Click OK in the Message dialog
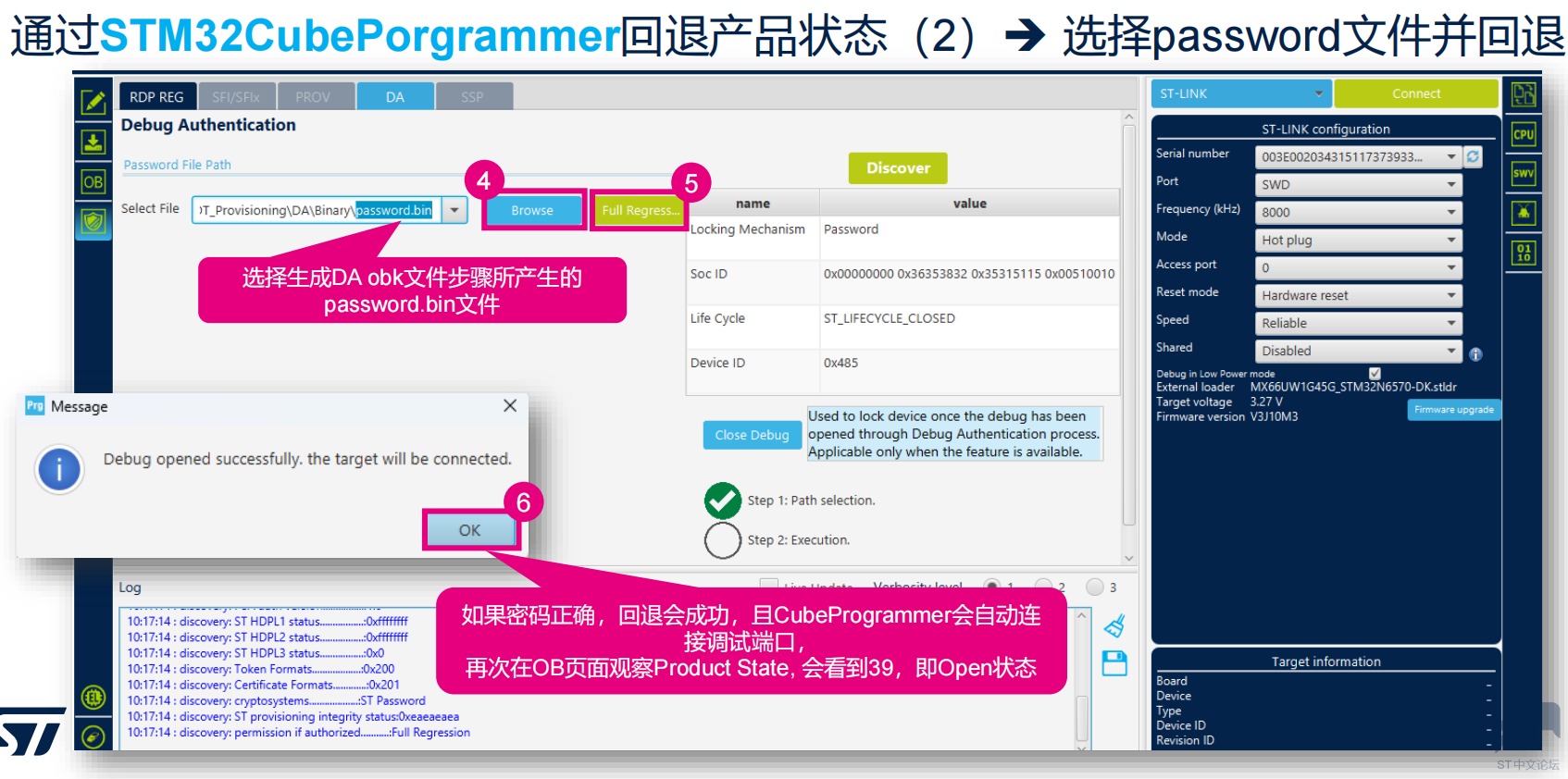 [x=470, y=530]
